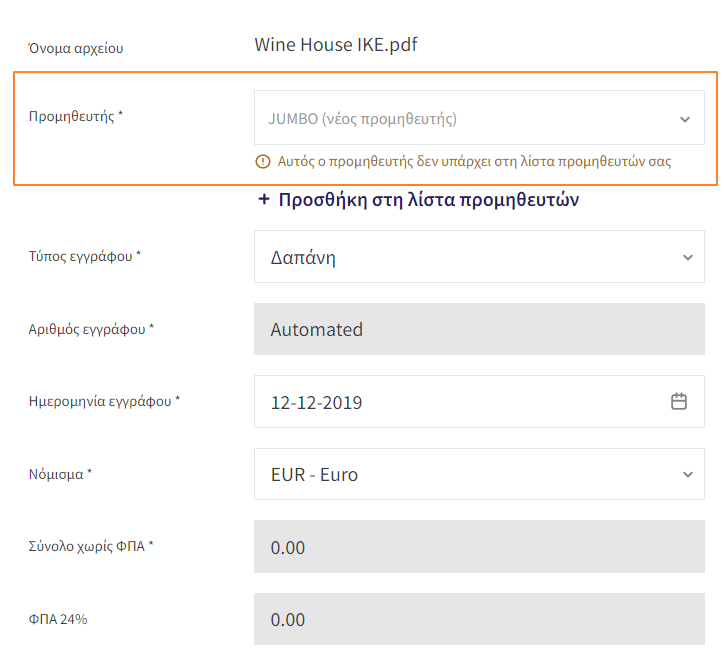Viewport: 724px width, 660px height.
Task: Click the ΦΠΑ 24% amount field
Action: pyautogui.click(x=479, y=619)
